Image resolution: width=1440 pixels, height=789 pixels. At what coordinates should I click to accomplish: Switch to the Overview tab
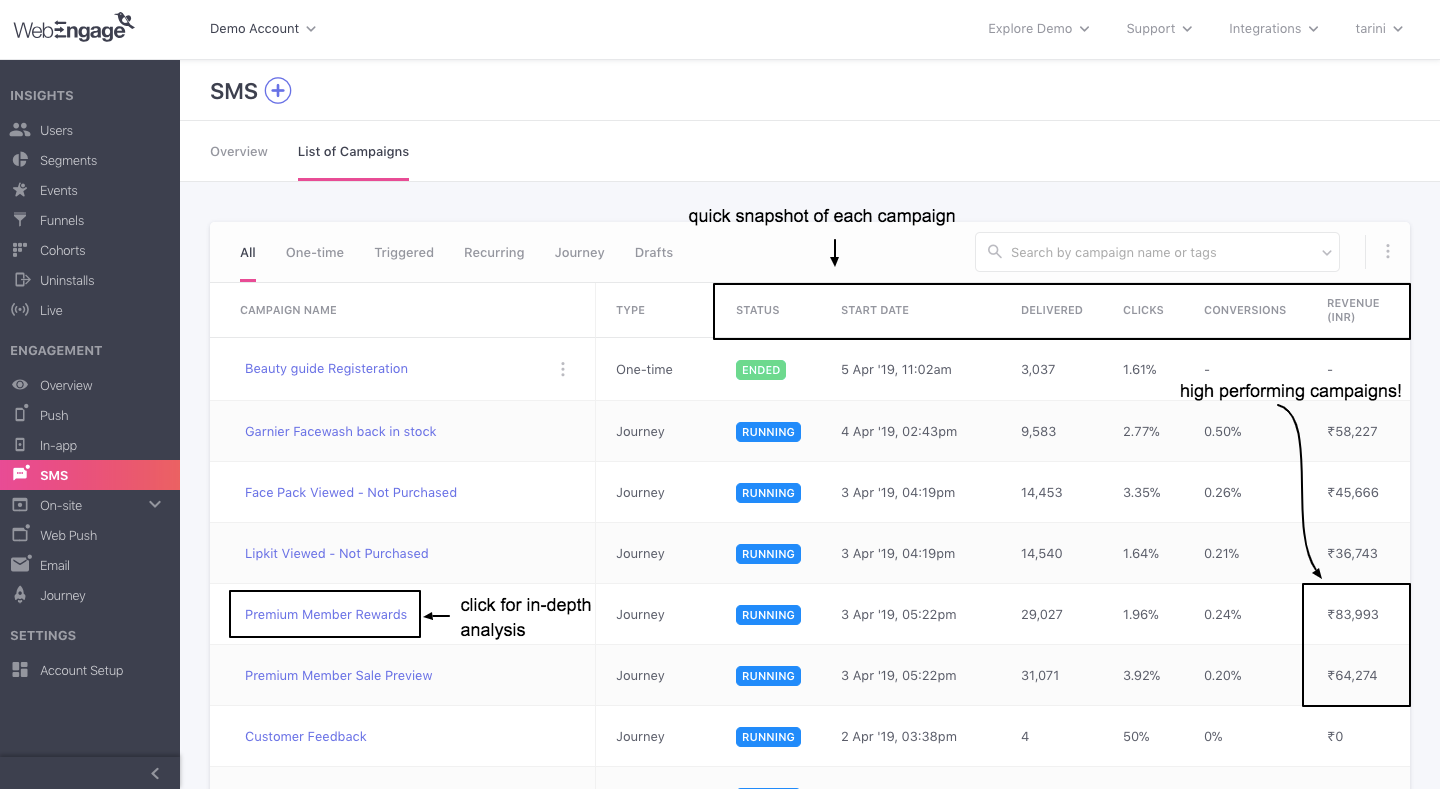coord(239,151)
